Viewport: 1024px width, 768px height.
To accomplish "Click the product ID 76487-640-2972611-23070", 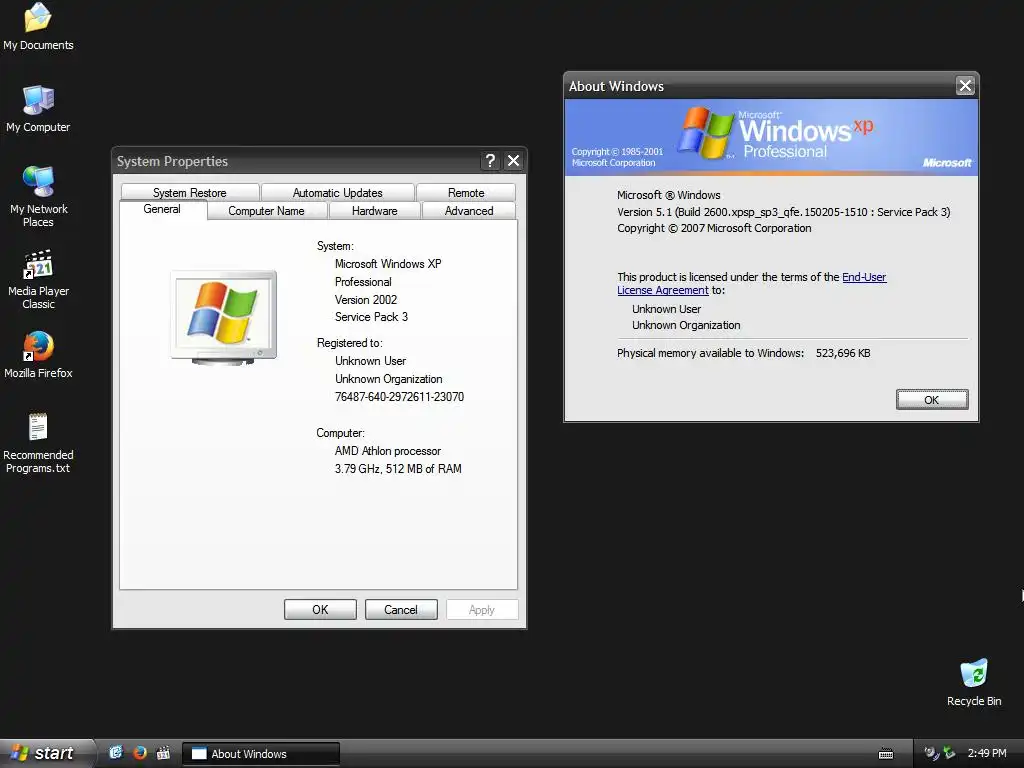I will (399, 396).
